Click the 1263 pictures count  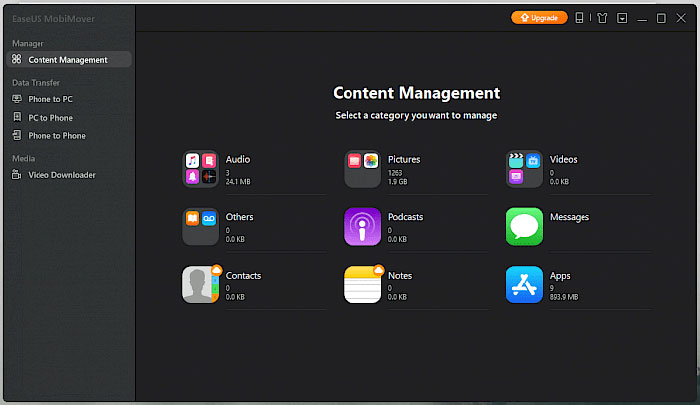pos(395,173)
